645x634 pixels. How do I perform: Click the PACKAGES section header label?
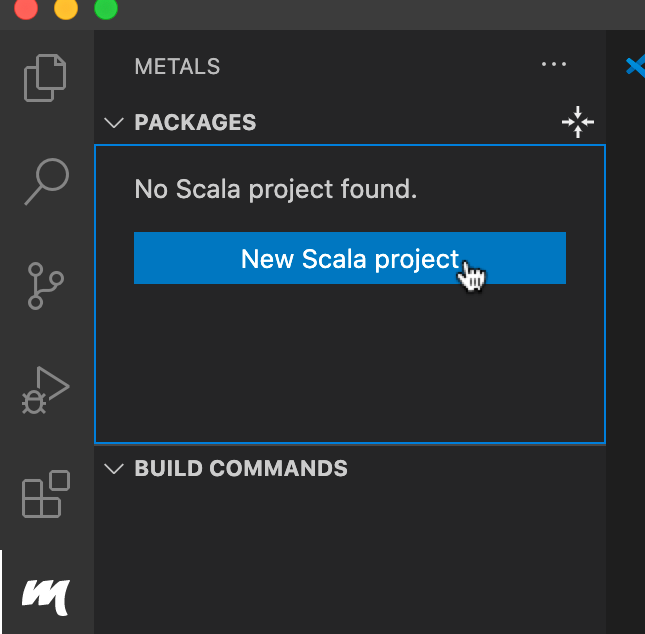pyautogui.click(x=195, y=123)
